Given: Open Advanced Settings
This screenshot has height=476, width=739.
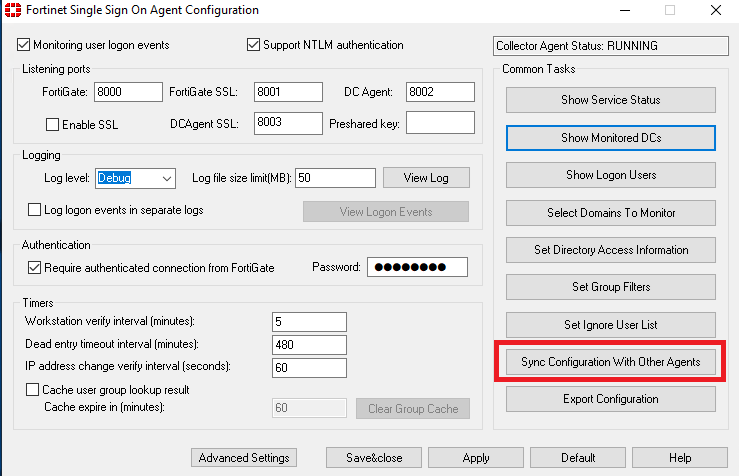Looking at the screenshot, I should (x=244, y=458).
